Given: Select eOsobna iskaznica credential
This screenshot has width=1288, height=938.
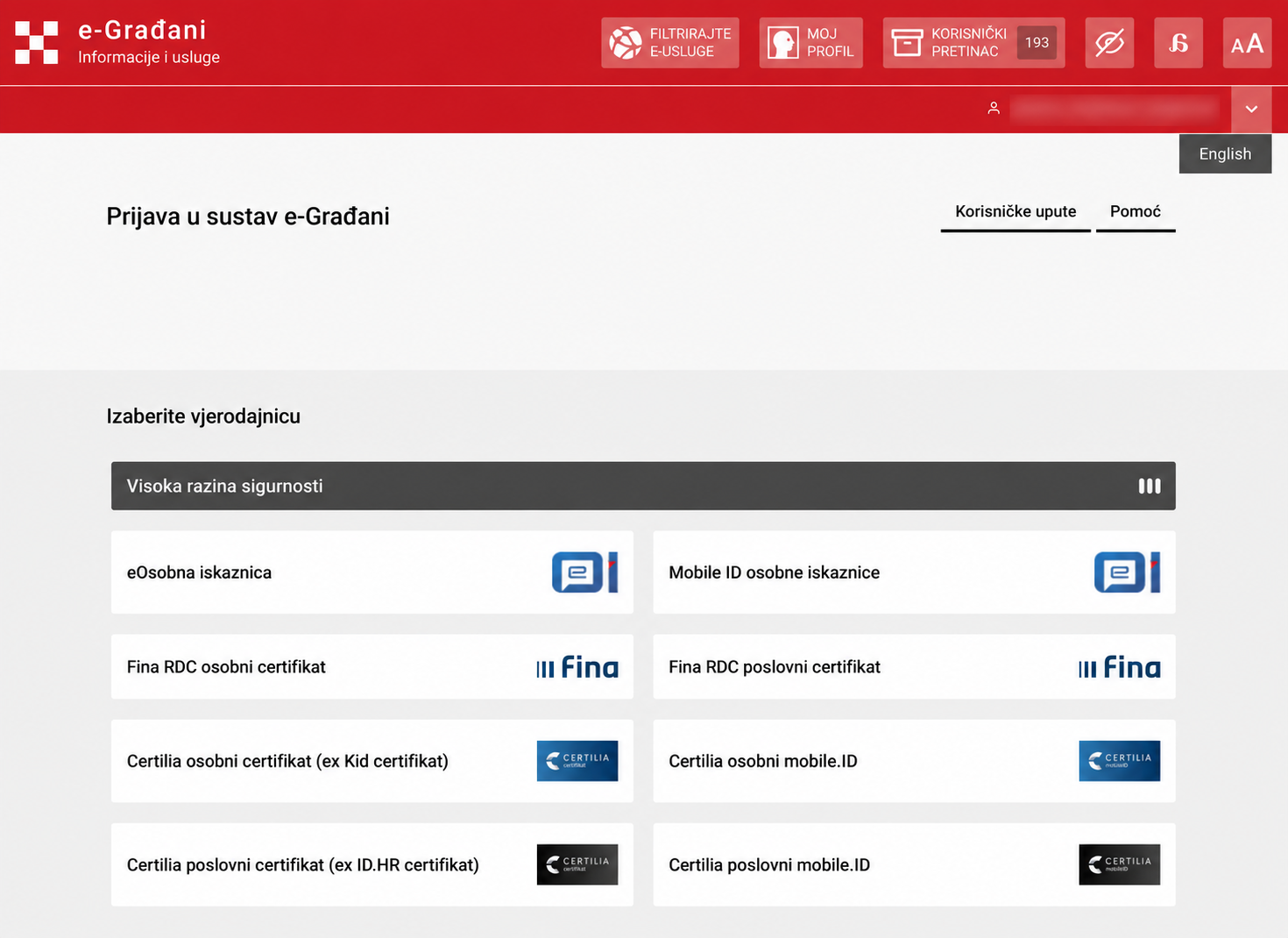Looking at the screenshot, I should coord(372,572).
